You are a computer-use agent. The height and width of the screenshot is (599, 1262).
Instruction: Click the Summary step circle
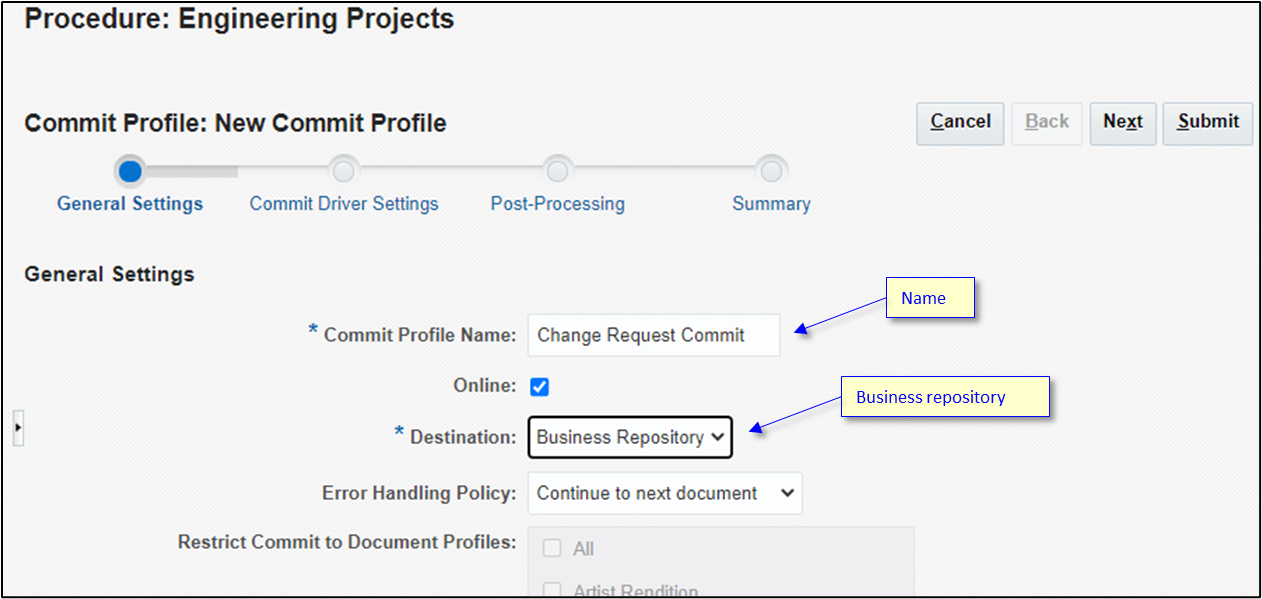click(771, 170)
